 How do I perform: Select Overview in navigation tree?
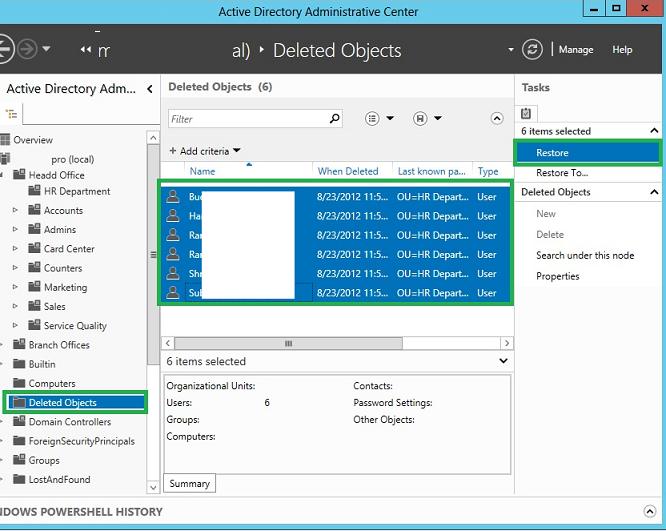[33, 140]
